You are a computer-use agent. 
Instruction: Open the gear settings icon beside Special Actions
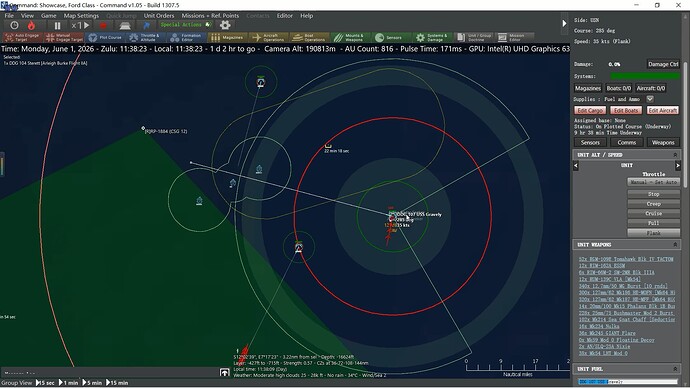225,25
